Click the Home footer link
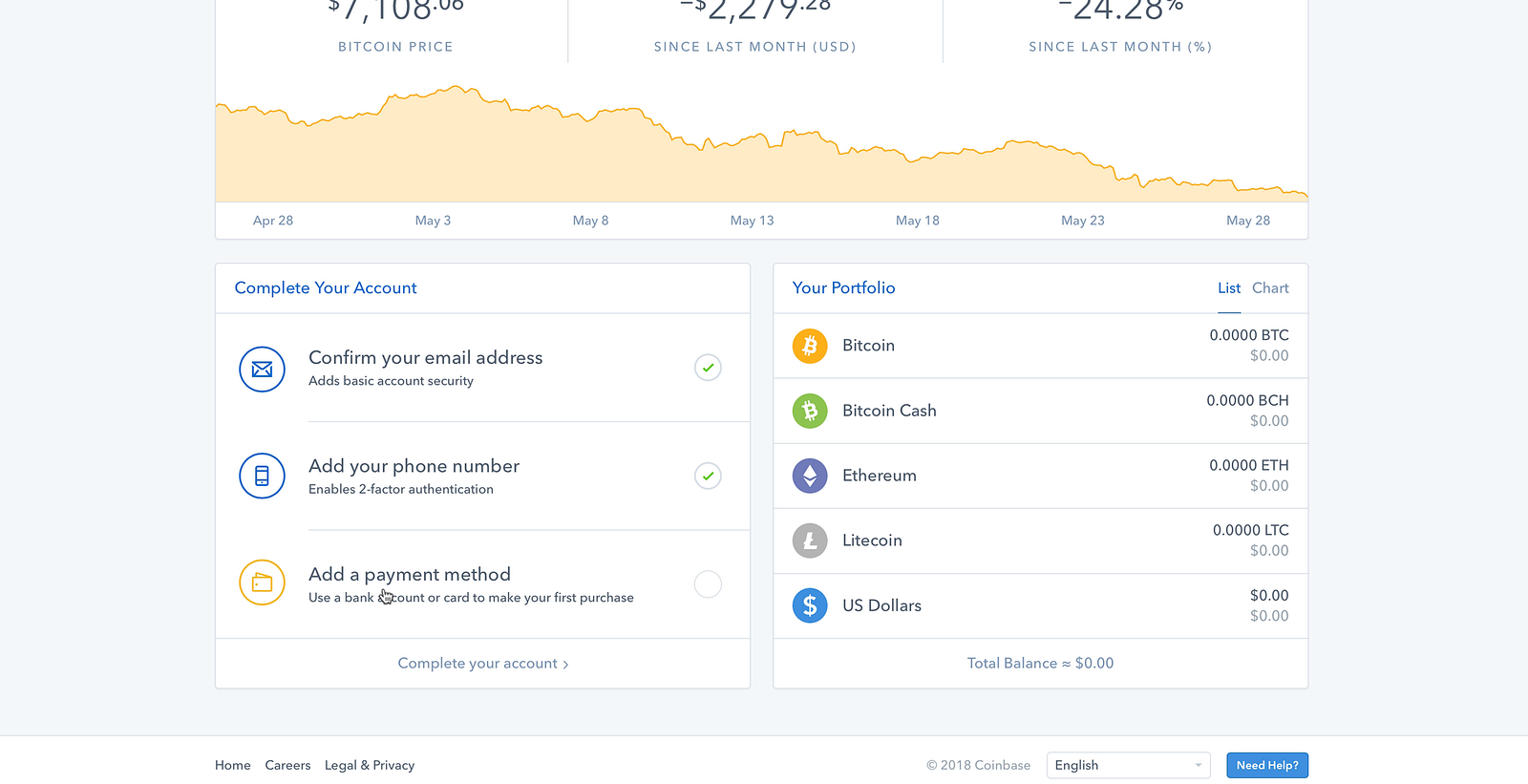This screenshot has height=784, width=1528. (233, 765)
